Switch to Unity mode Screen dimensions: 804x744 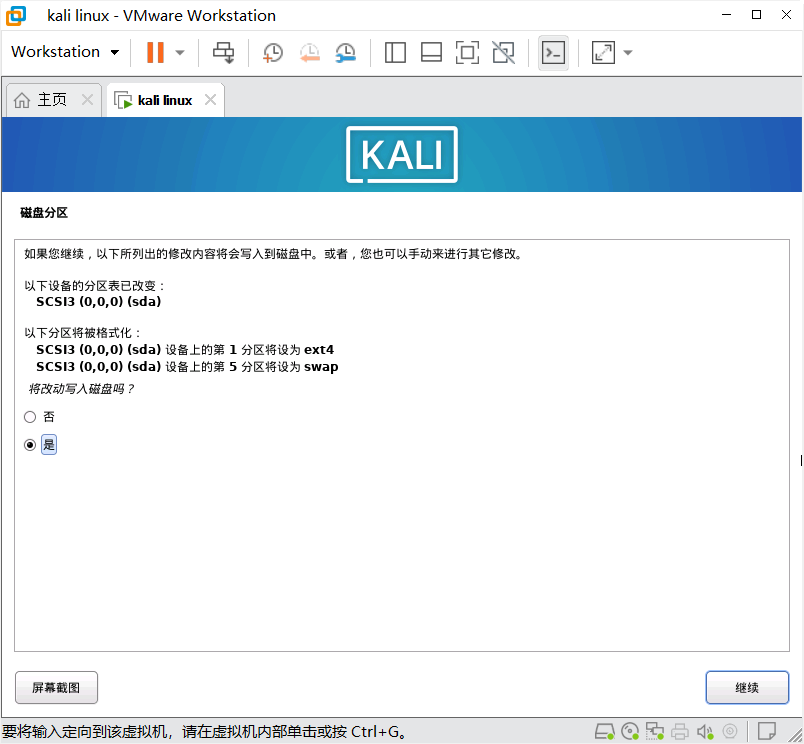tap(503, 52)
